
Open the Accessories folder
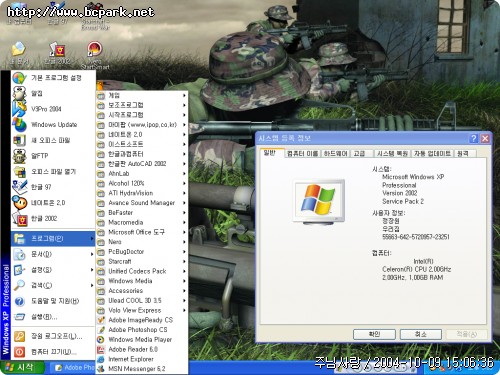click(142, 291)
